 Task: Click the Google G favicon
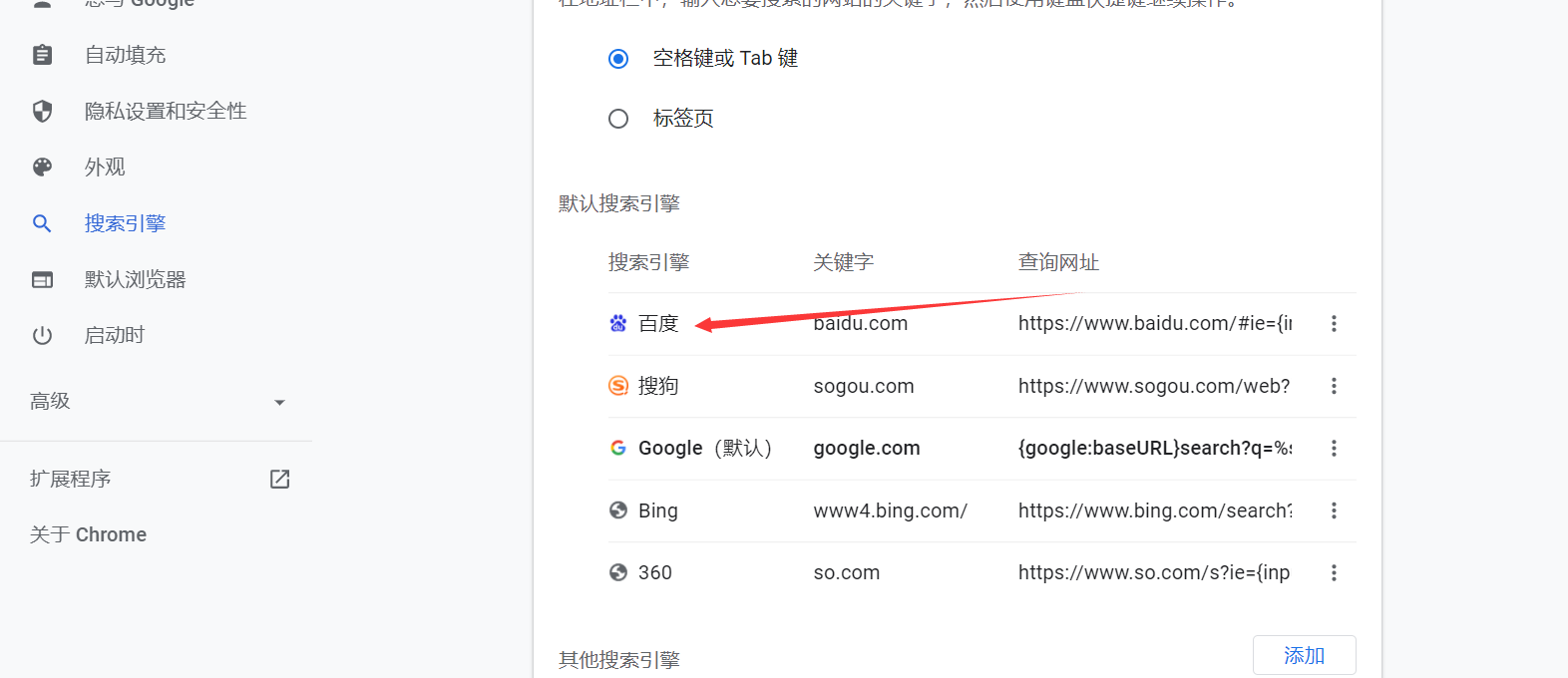618,448
